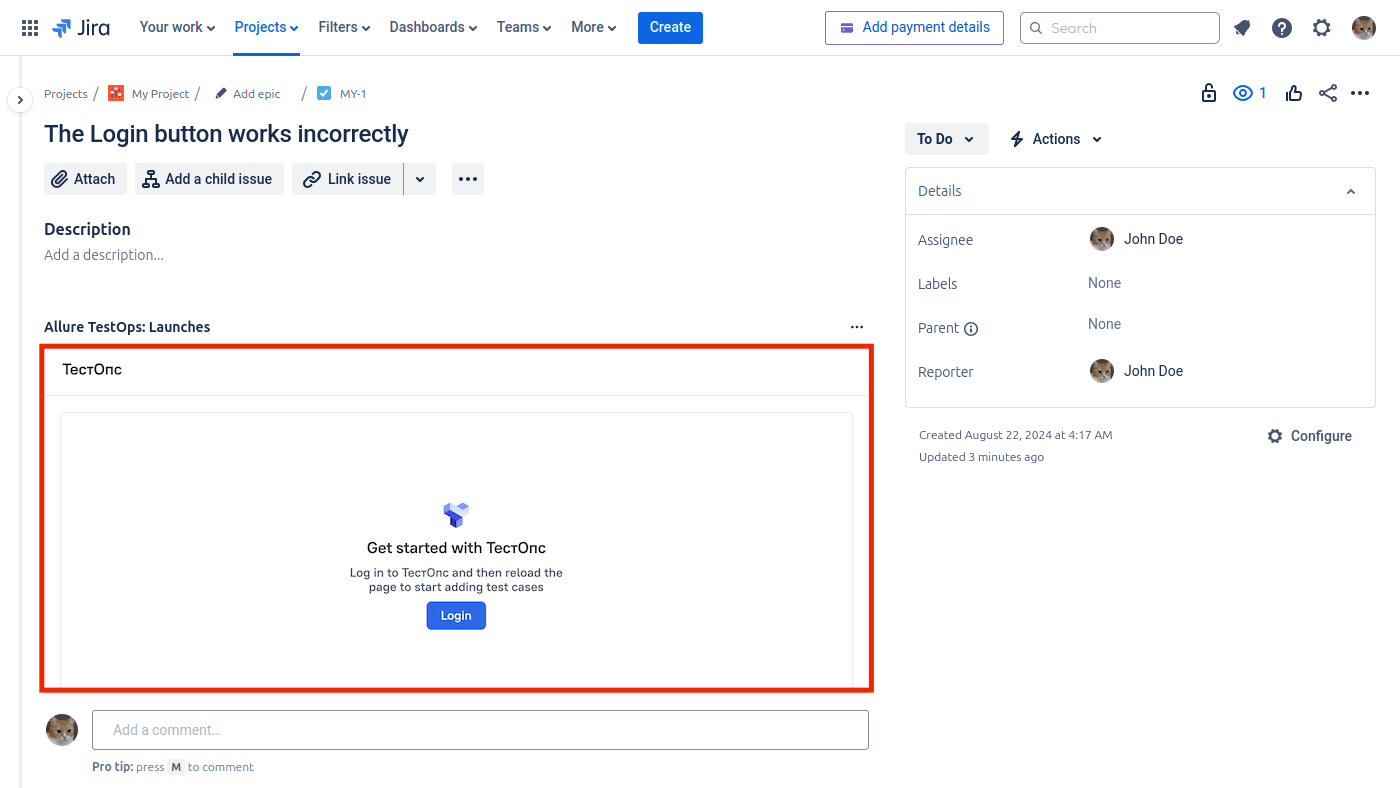Open the app switcher grid icon
This screenshot has width=1400, height=788.
[30, 28]
